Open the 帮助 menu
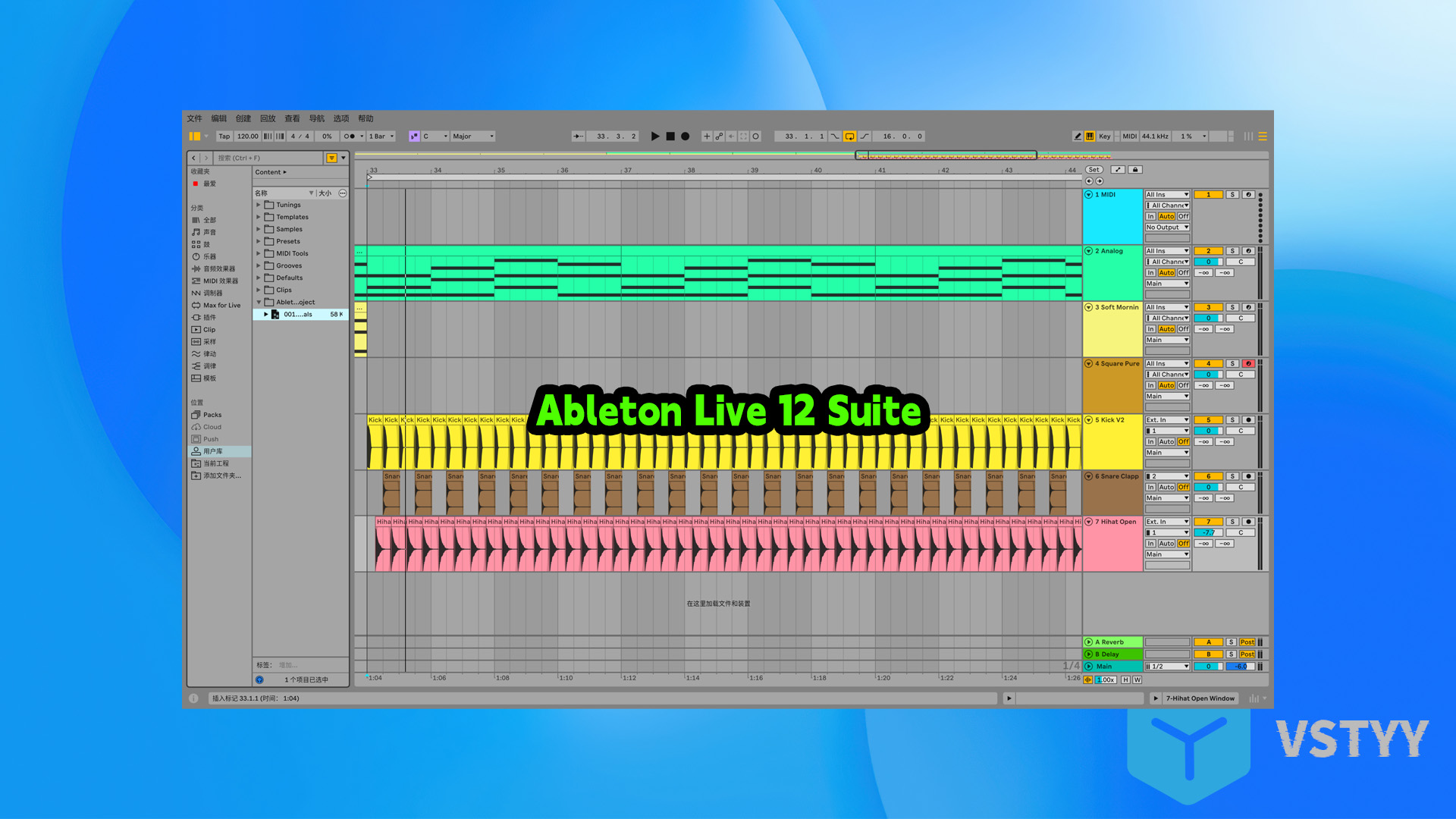 [x=366, y=118]
